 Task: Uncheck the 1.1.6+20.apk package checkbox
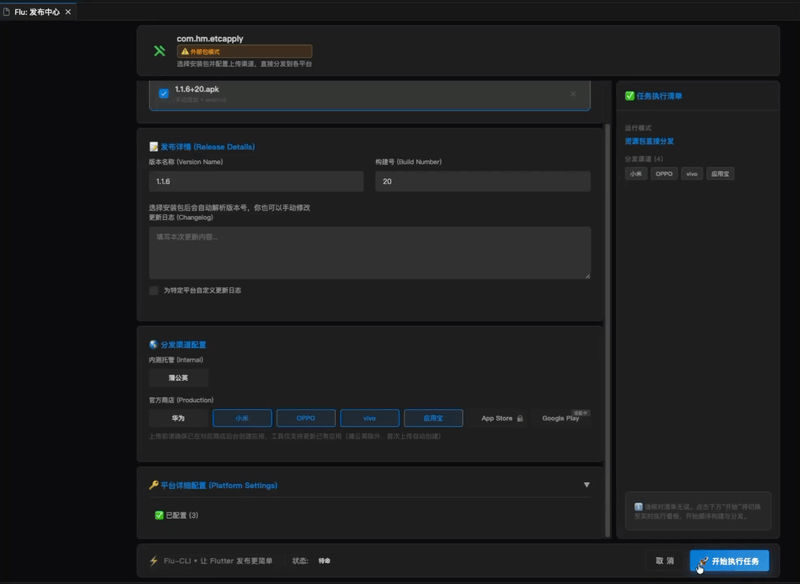click(164, 93)
